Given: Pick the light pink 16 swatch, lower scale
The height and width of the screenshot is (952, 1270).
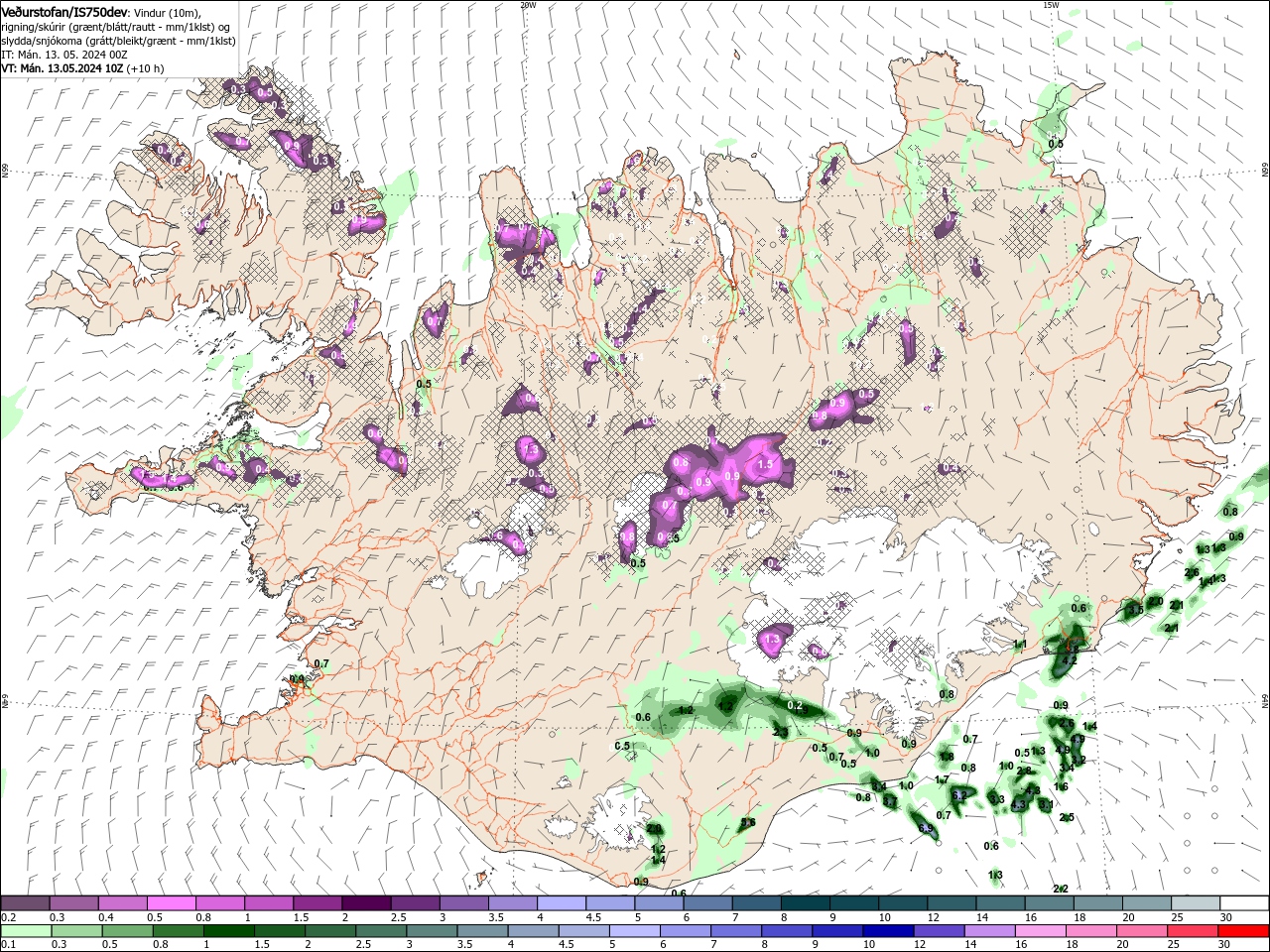Looking at the screenshot, I should click(x=1041, y=931).
